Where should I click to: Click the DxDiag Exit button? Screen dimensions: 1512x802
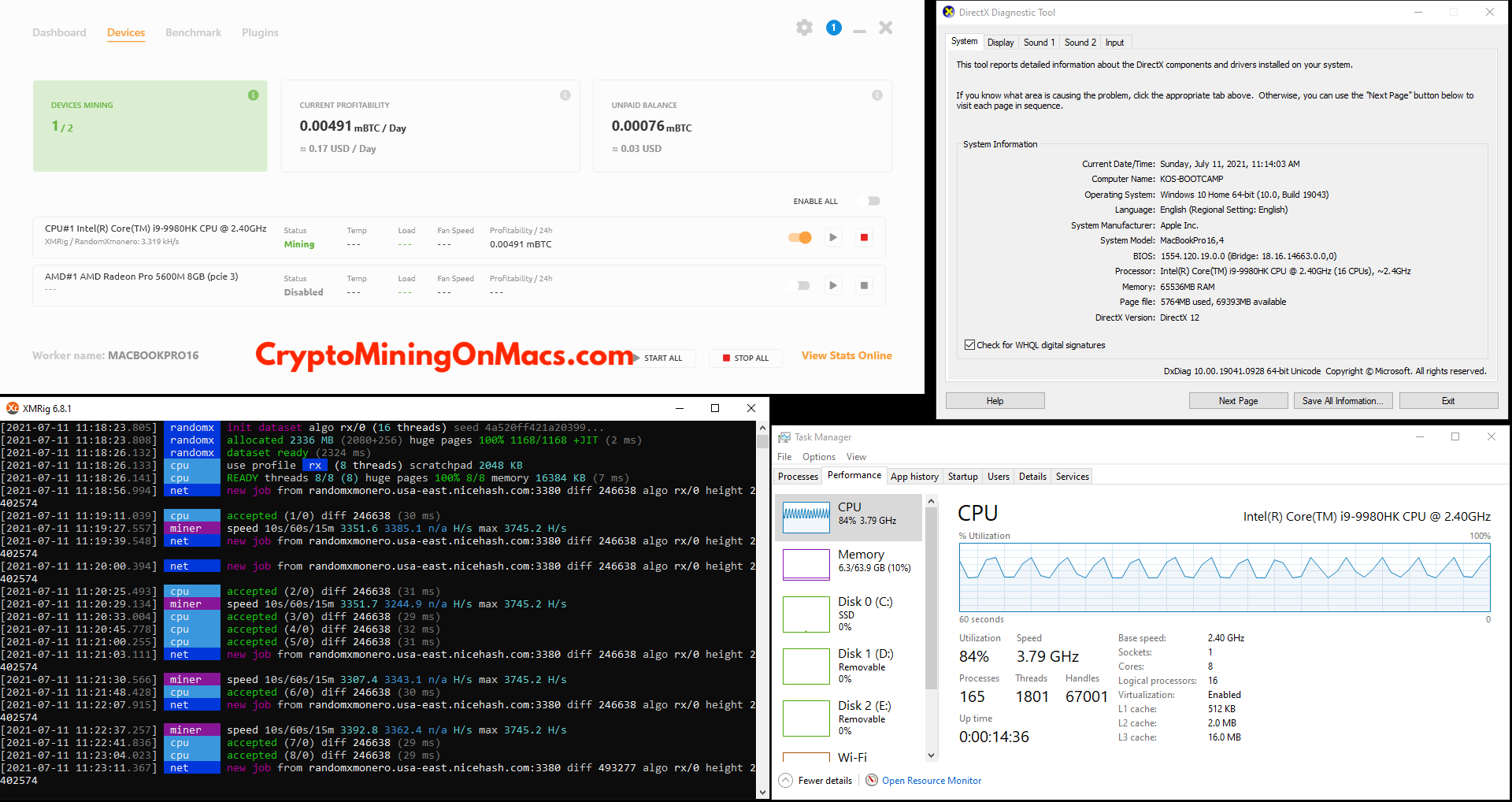(x=1448, y=401)
